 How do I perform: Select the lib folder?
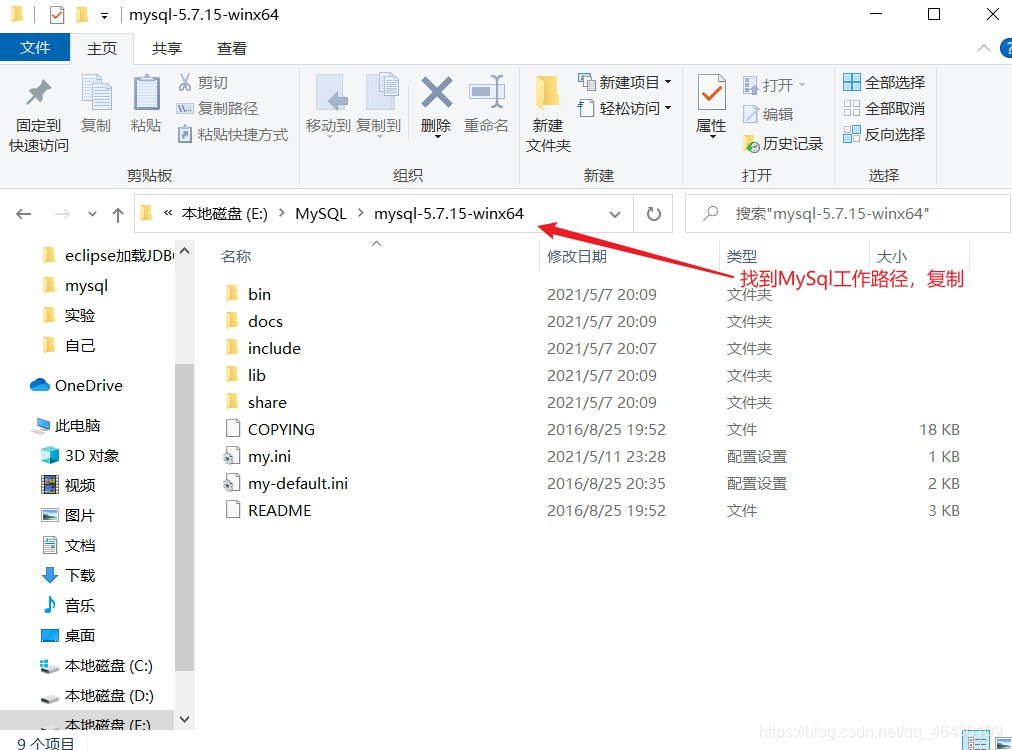pyautogui.click(x=257, y=376)
